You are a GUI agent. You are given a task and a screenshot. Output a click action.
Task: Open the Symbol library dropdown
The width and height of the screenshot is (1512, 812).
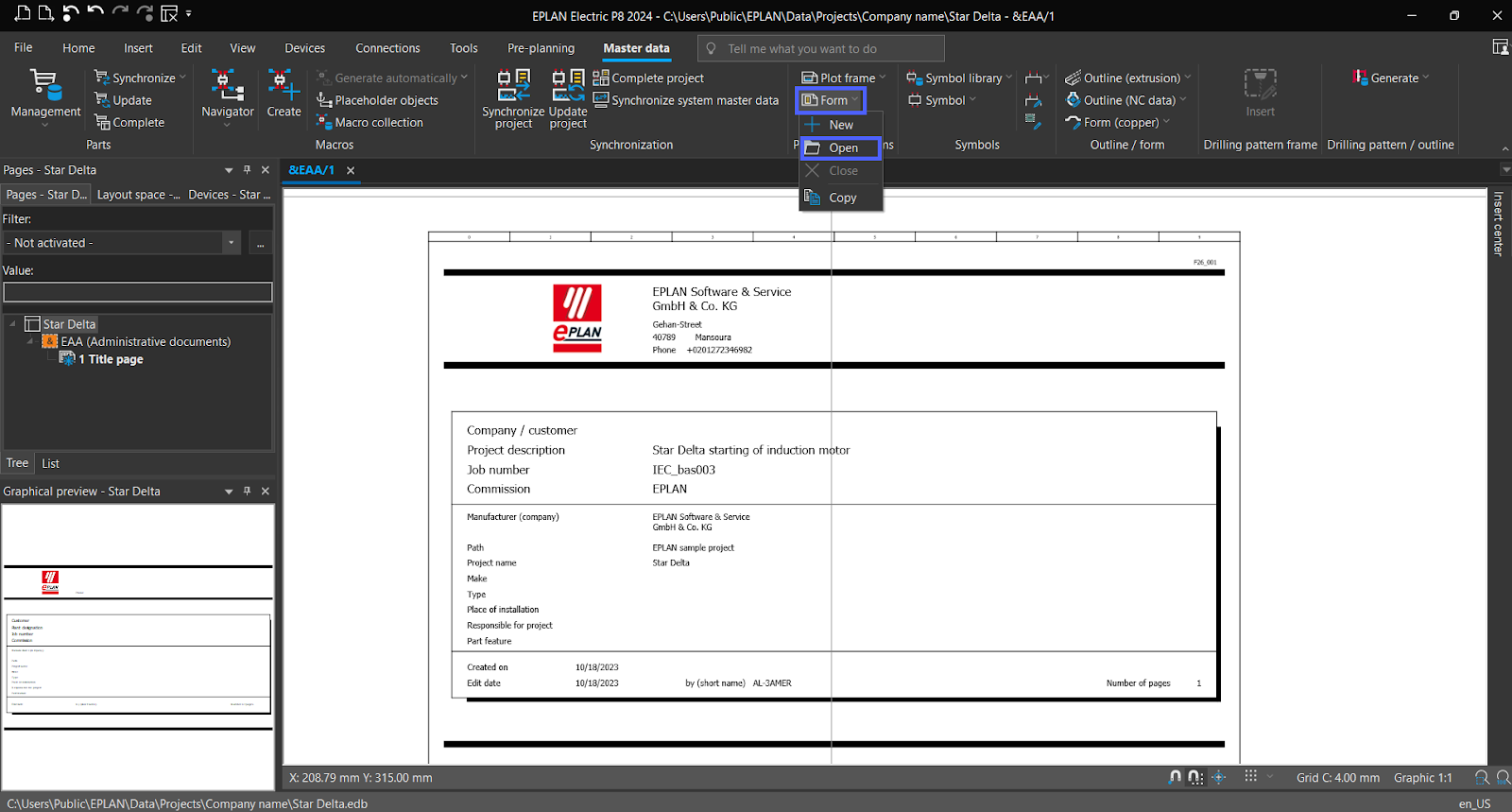point(1008,78)
